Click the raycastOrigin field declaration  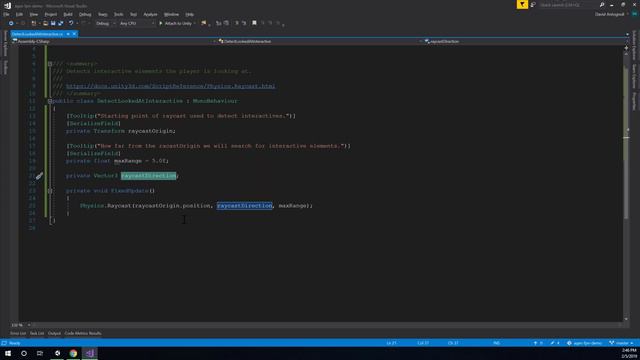(x=151, y=131)
